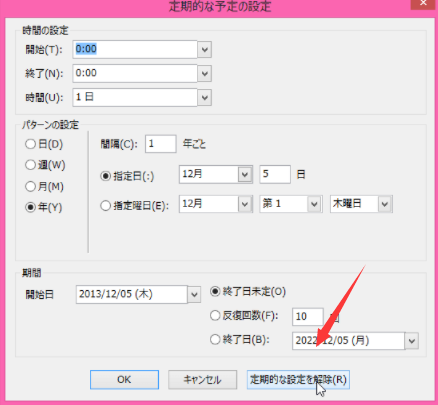Click the day number field showing 5
The height and width of the screenshot is (405, 438).
(275, 174)
